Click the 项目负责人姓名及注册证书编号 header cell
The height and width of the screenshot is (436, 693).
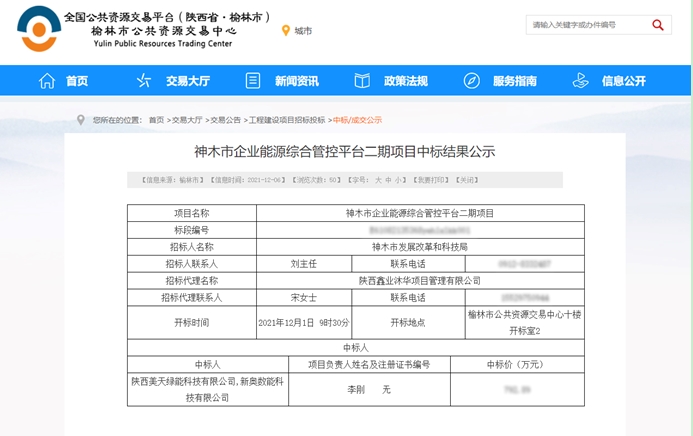(369, 364)
